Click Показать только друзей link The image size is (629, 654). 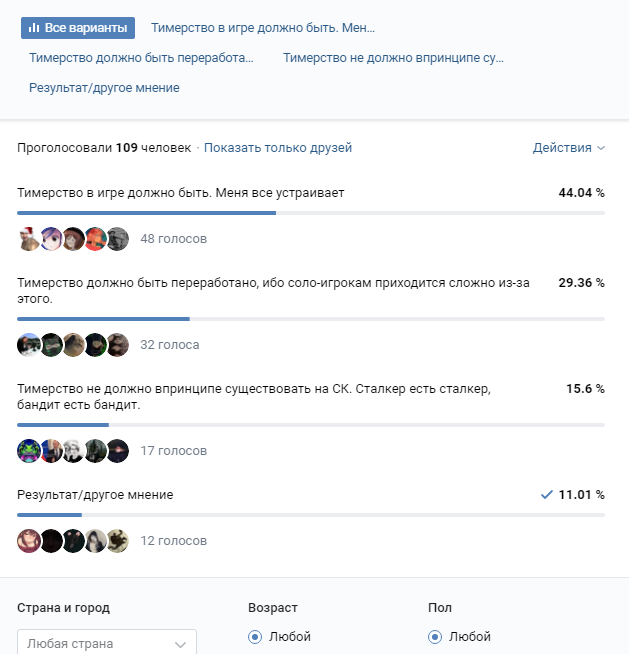coord(278,148)
